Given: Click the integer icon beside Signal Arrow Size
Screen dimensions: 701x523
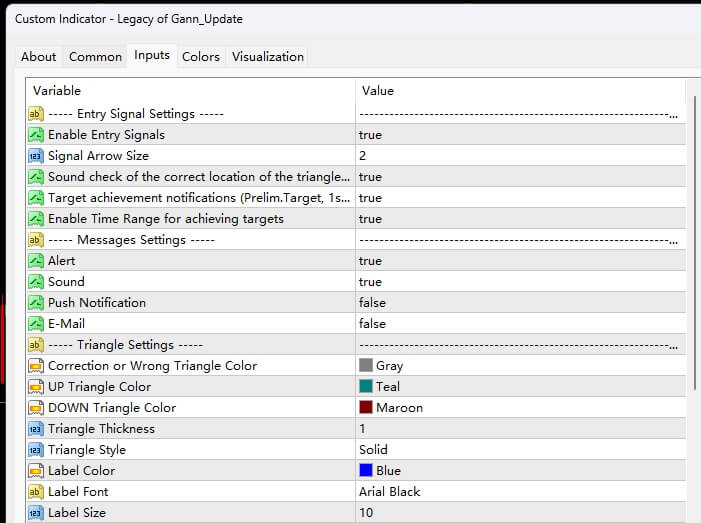Looking at the screenshot, I should pyautogui.click(x=36, y=156).
